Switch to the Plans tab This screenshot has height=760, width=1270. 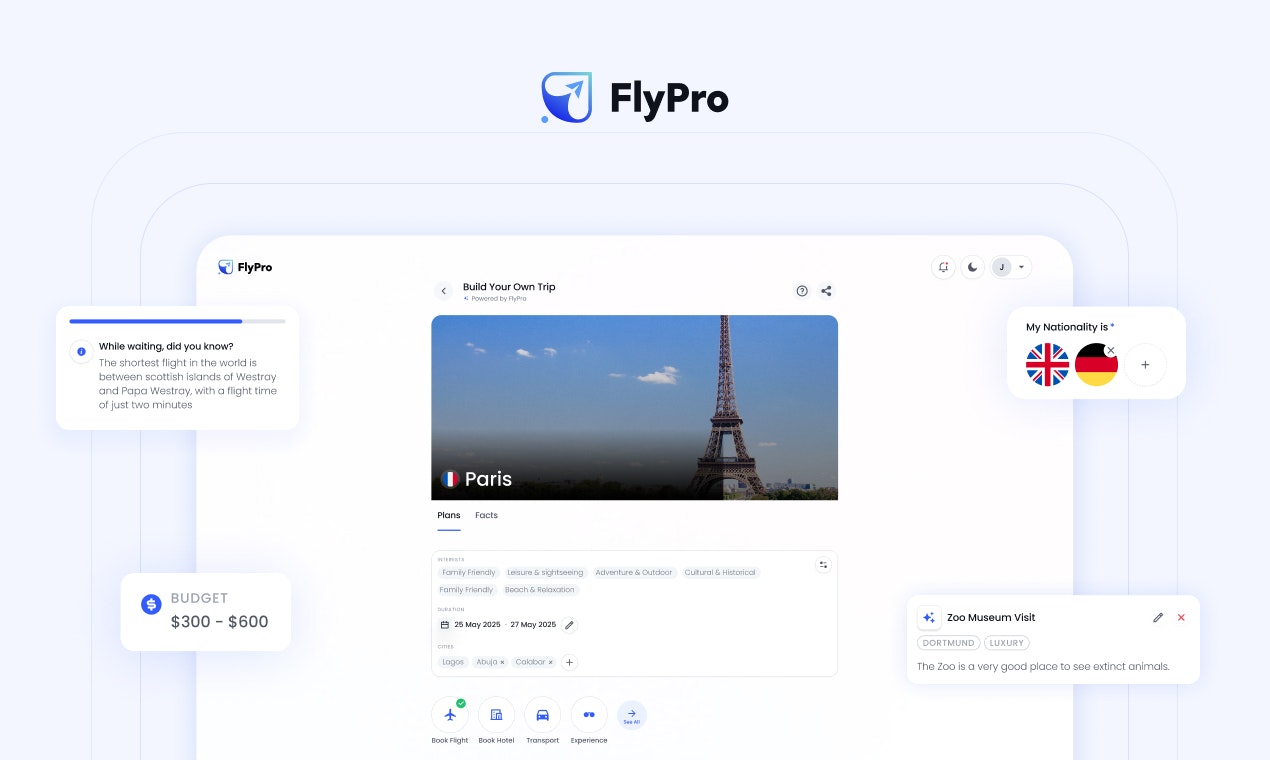tap(449, 515)
